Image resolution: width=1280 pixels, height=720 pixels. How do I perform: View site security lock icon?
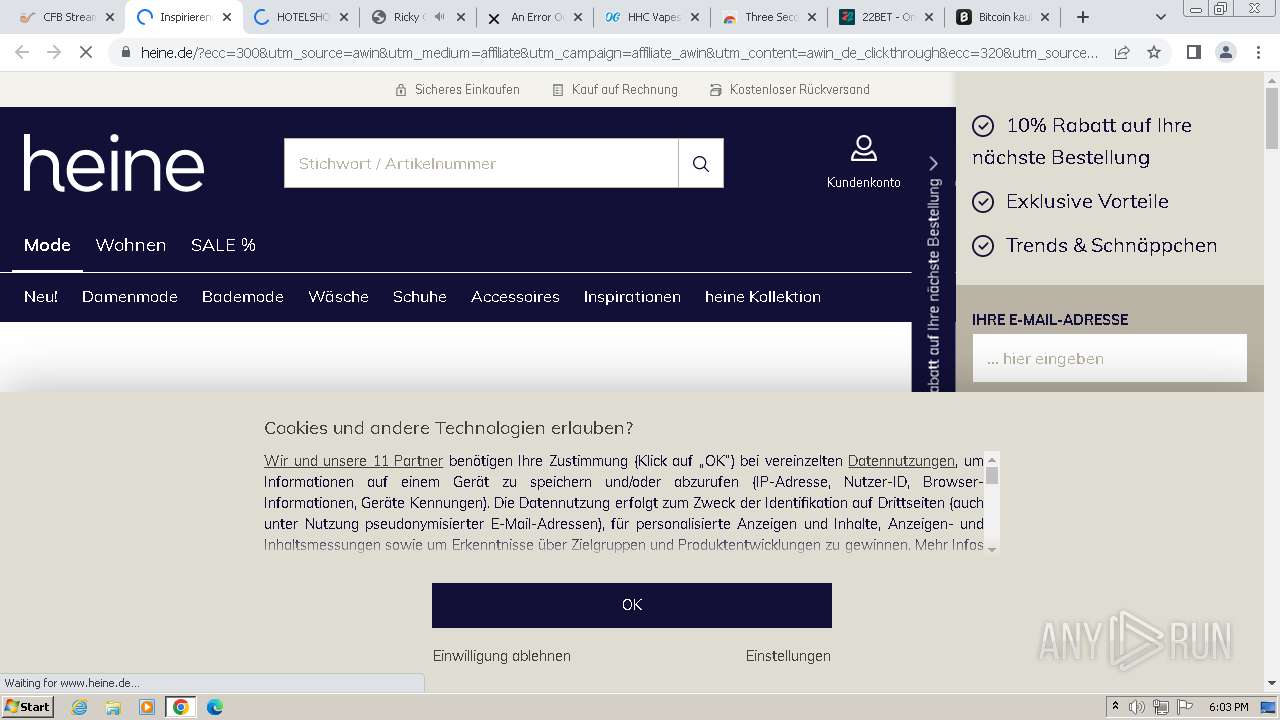click(x=126, y=52)
